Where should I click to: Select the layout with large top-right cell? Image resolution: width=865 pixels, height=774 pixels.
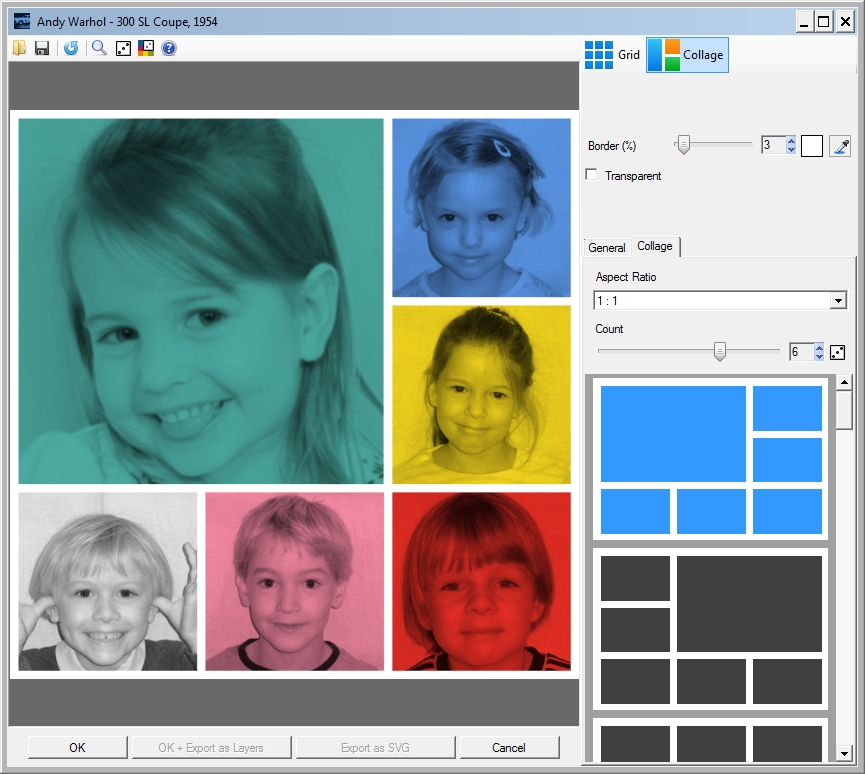tap(711, 629)
